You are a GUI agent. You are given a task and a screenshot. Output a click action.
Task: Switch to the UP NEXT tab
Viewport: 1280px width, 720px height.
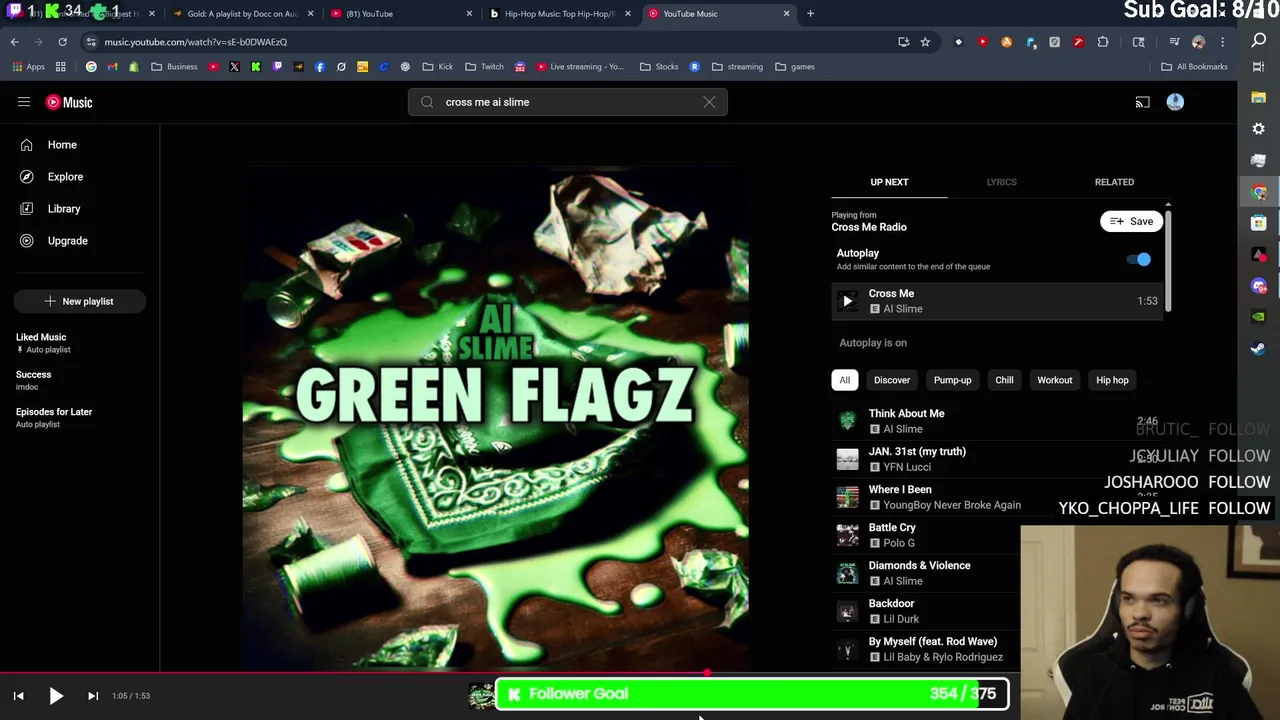click(889, 182)
